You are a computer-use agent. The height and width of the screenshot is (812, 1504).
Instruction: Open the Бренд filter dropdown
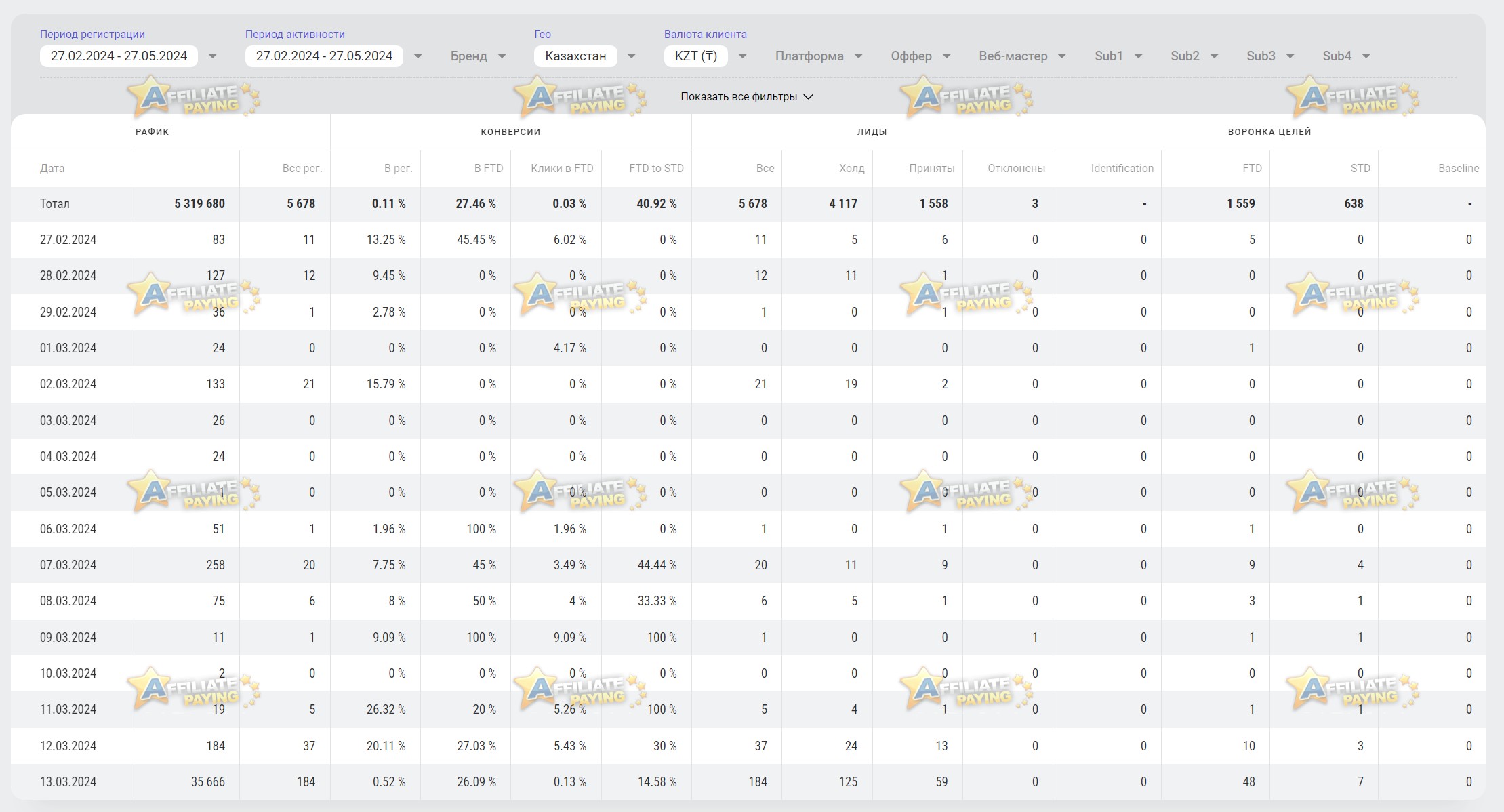coord(479,56)
